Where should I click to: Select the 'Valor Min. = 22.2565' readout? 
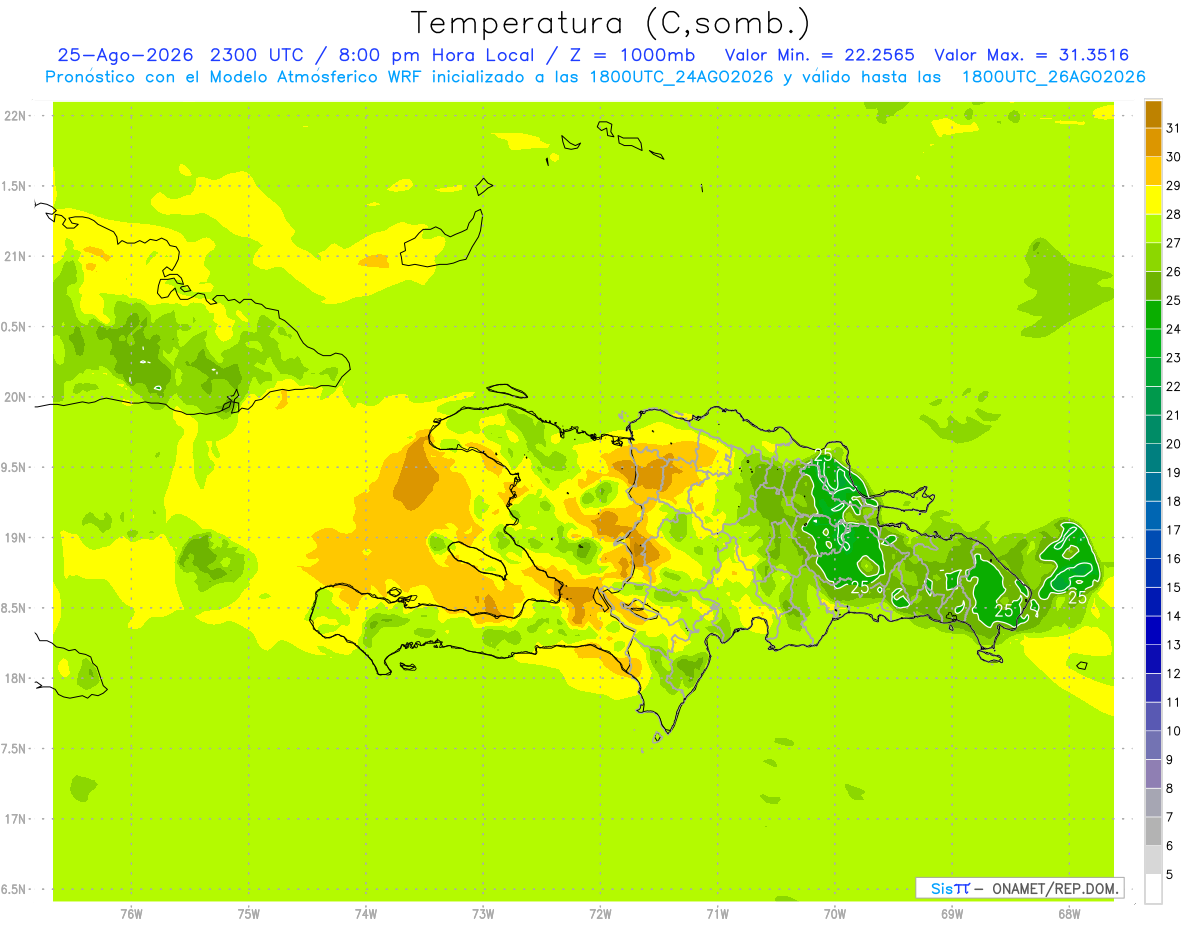820,55
